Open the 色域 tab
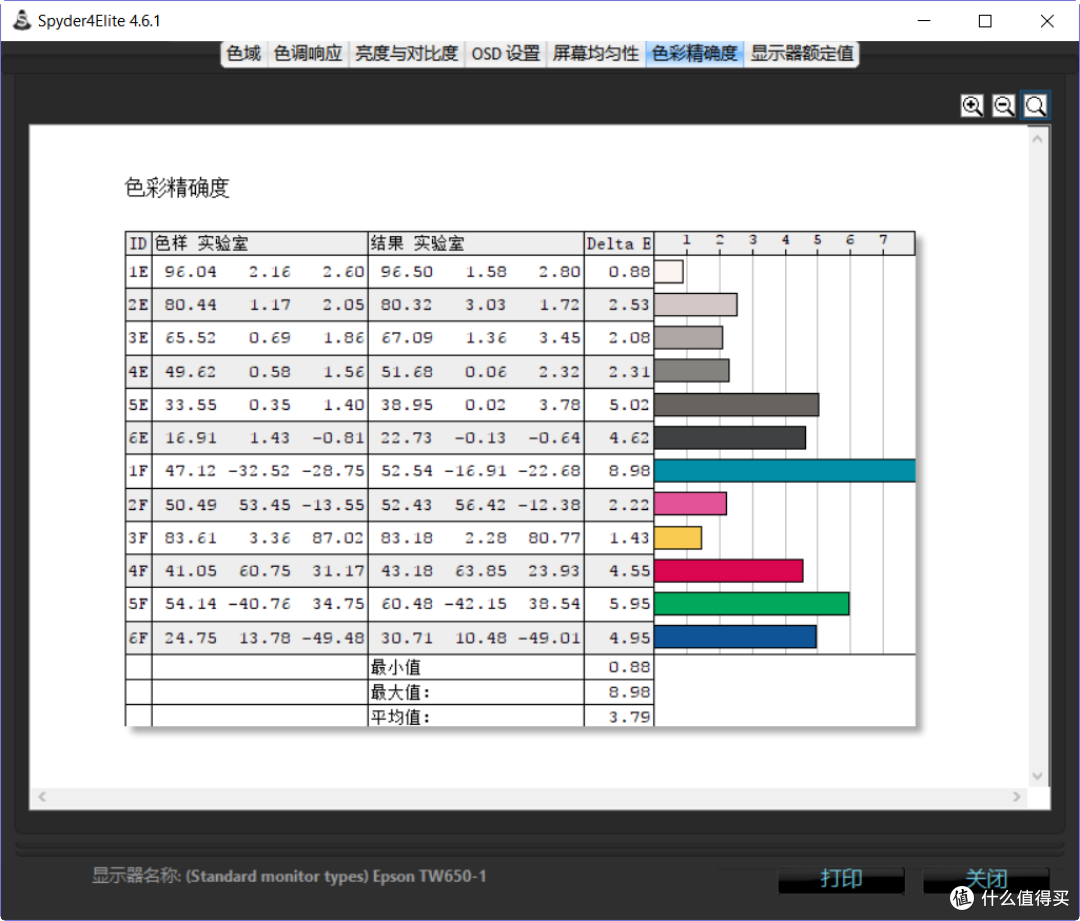The width and height of the screenshot is (1080, 921). (x=244, y=54)
